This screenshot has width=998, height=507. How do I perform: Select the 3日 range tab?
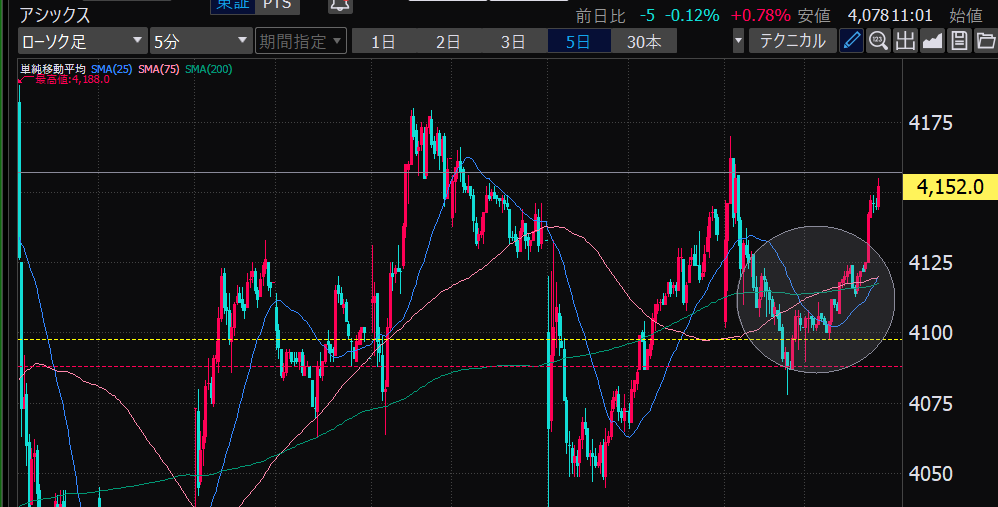point(513,41)
